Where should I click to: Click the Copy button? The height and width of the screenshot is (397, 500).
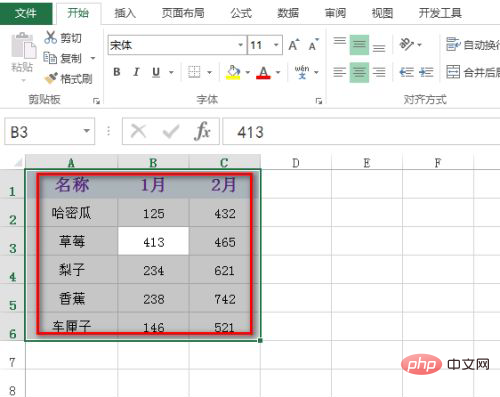click(x=63, y=58)
